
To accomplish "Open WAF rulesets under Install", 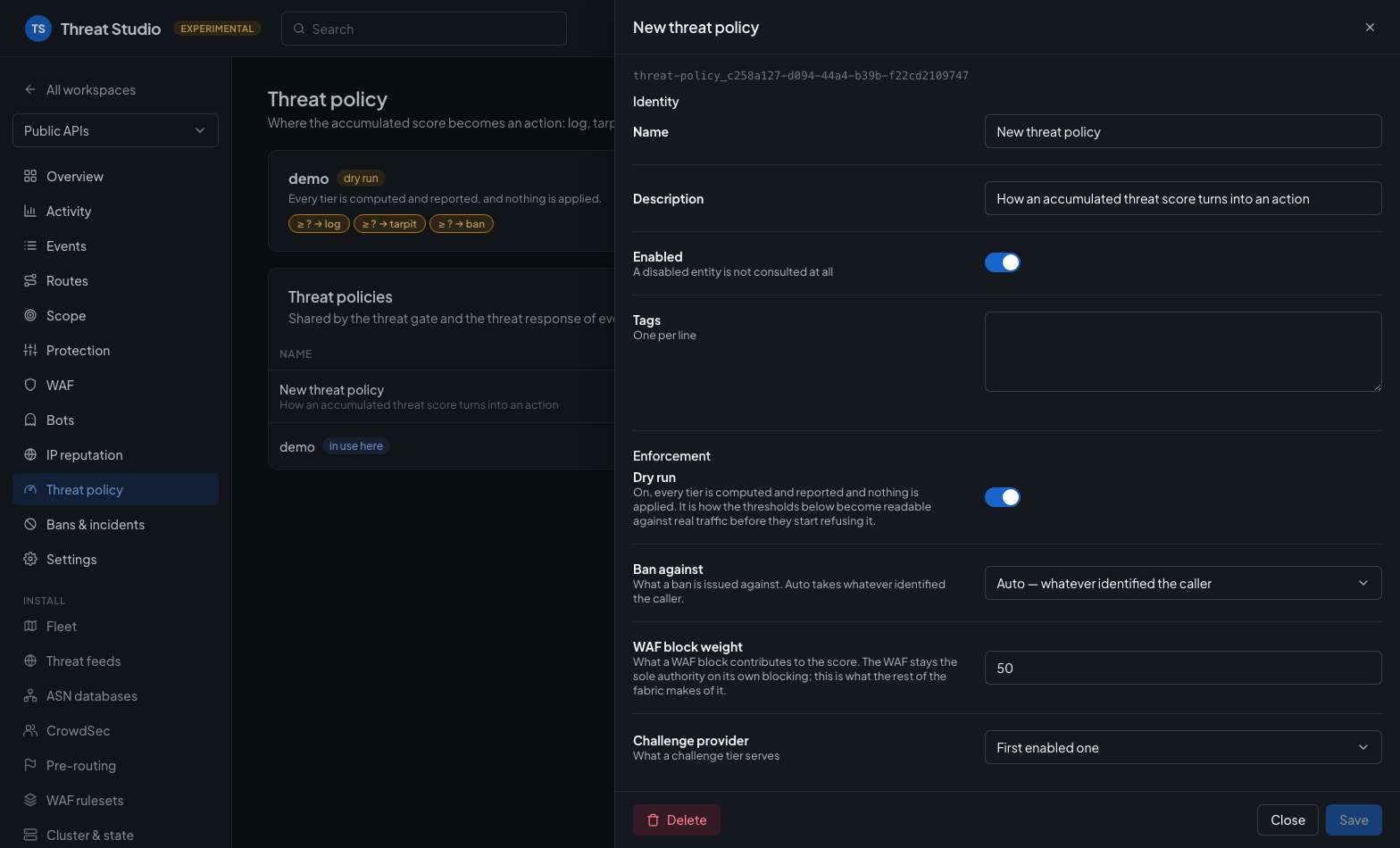I will point(115,800).
